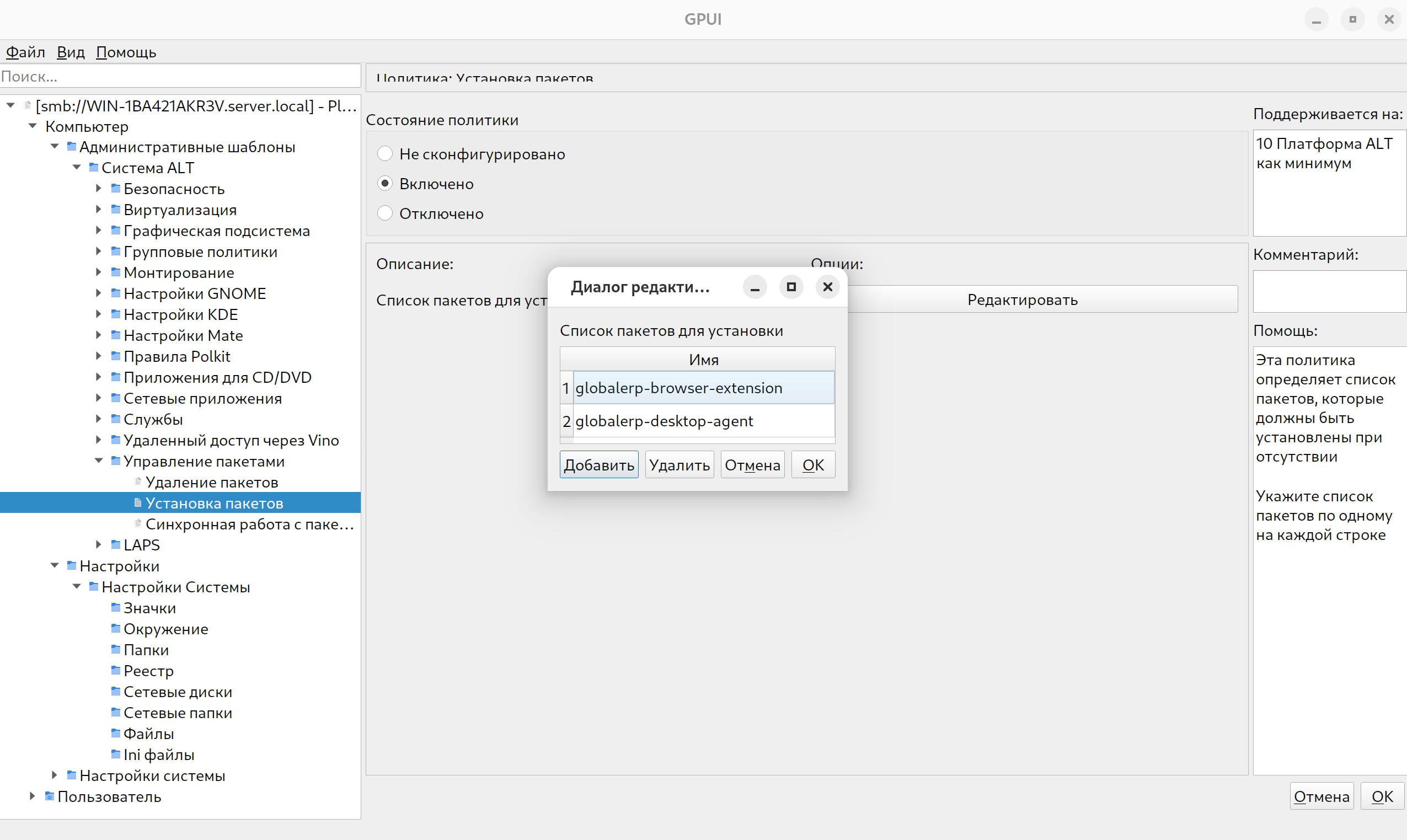Click the Реестр folder icon in tree
This screenshot has width=1407, height=840.
(115, 670)
